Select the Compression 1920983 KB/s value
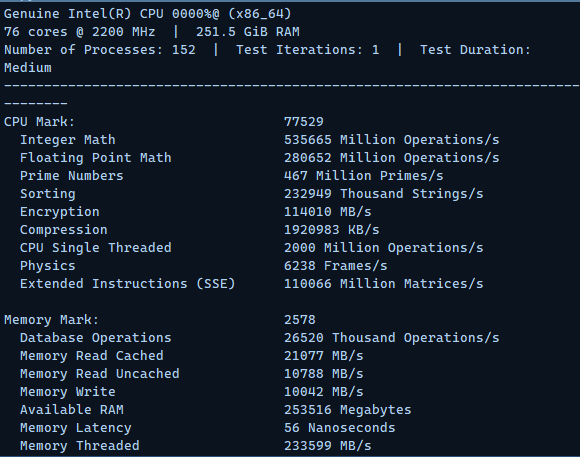This screenshot has height=457, width=580. pyautogui.click(x=331, y=230)
